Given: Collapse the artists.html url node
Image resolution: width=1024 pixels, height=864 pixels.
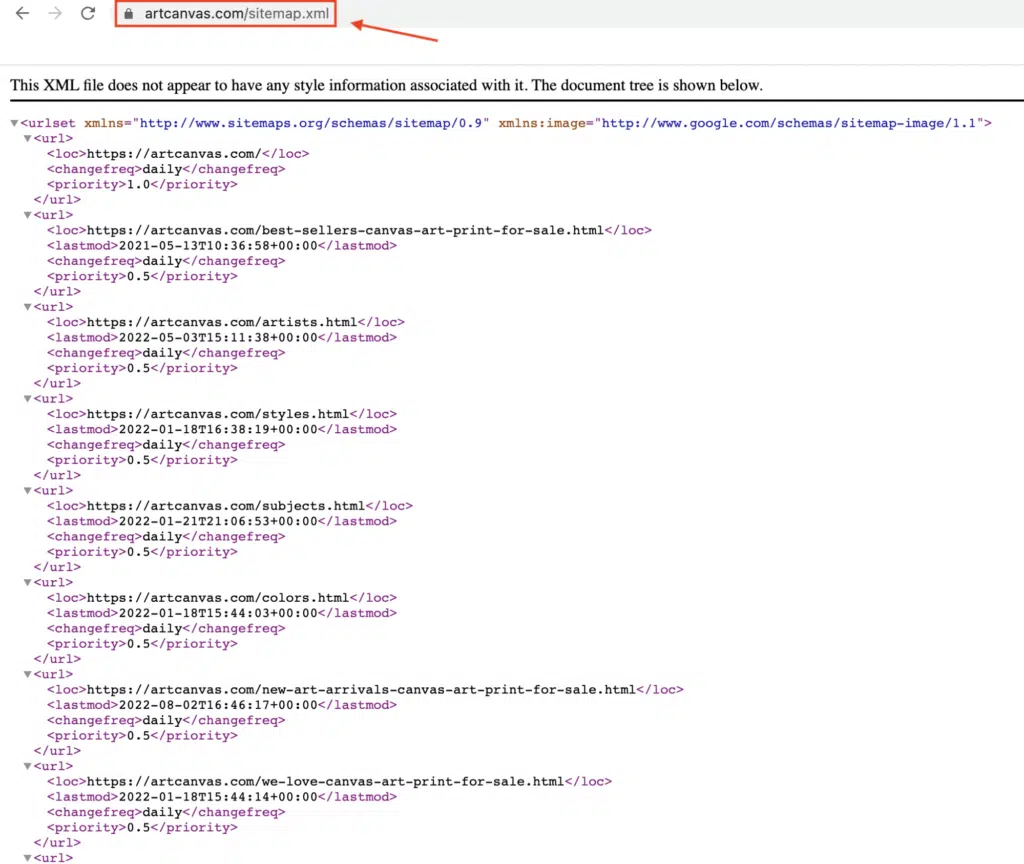Looking at the screenshot, I should [27, 307].
